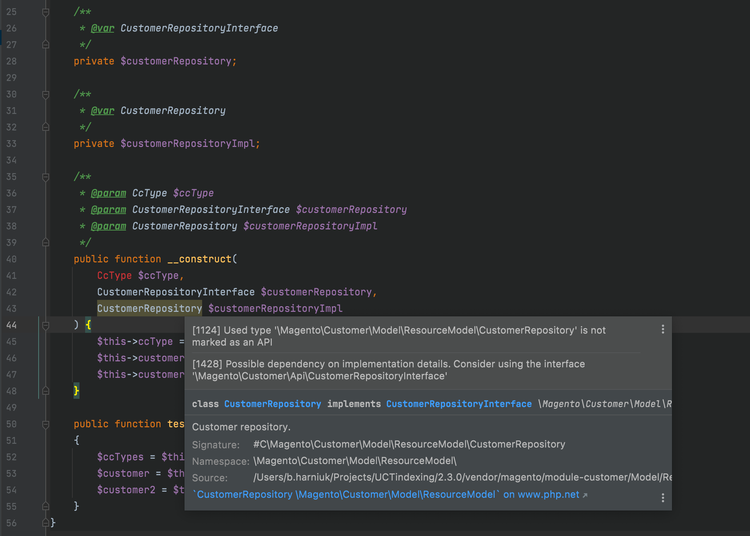Open the inspection popup's top three-dot menu
Screen dimensions: 750x536
tap(662, 329)
